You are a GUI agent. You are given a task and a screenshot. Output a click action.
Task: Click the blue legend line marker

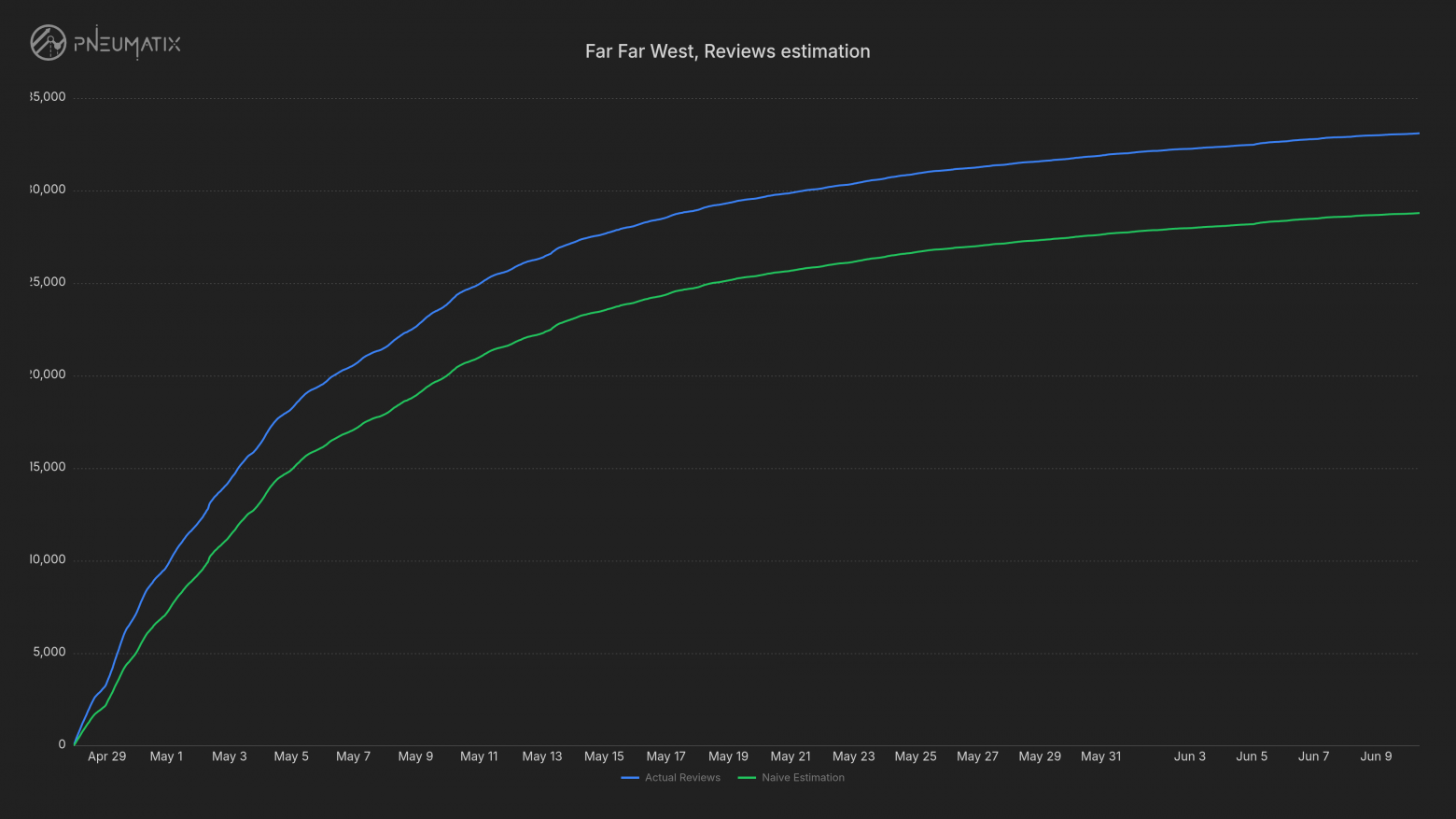click(x=630, y=778)
